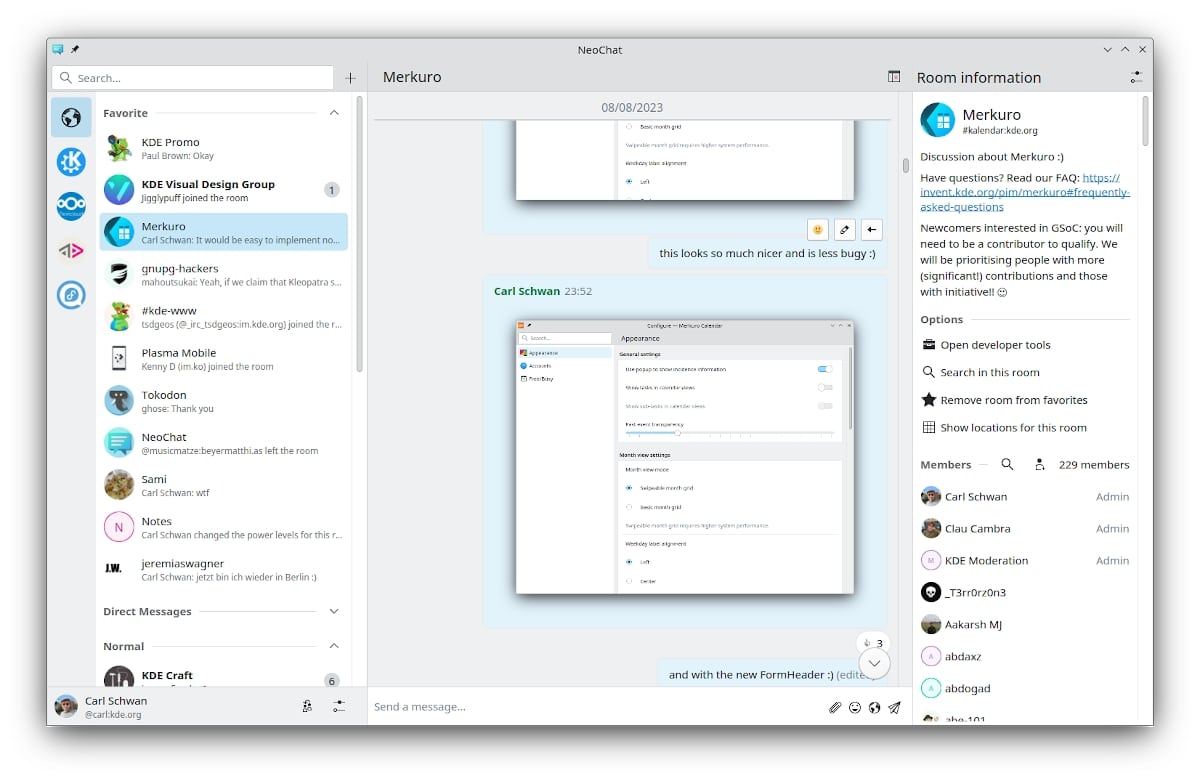This screenshot has width=1200, height=781.
Task: Click the pin window icon in title bar
Action: point(75,49)
